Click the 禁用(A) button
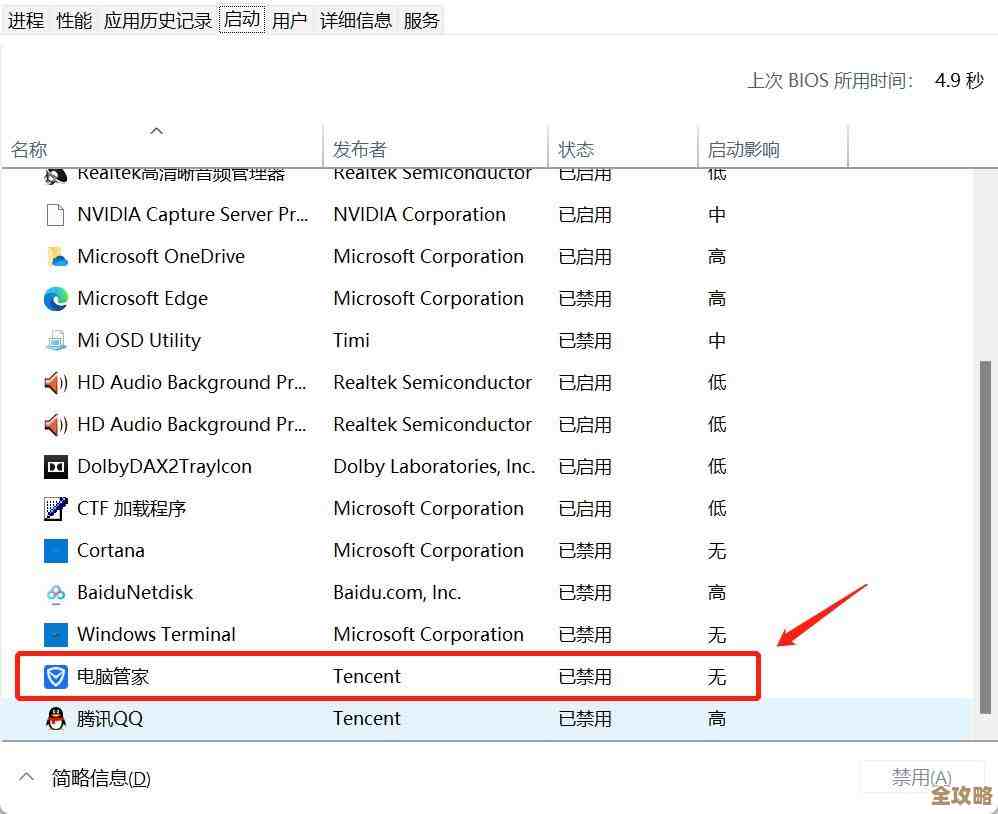The image size is (998, 814). [x=921, y=777]
